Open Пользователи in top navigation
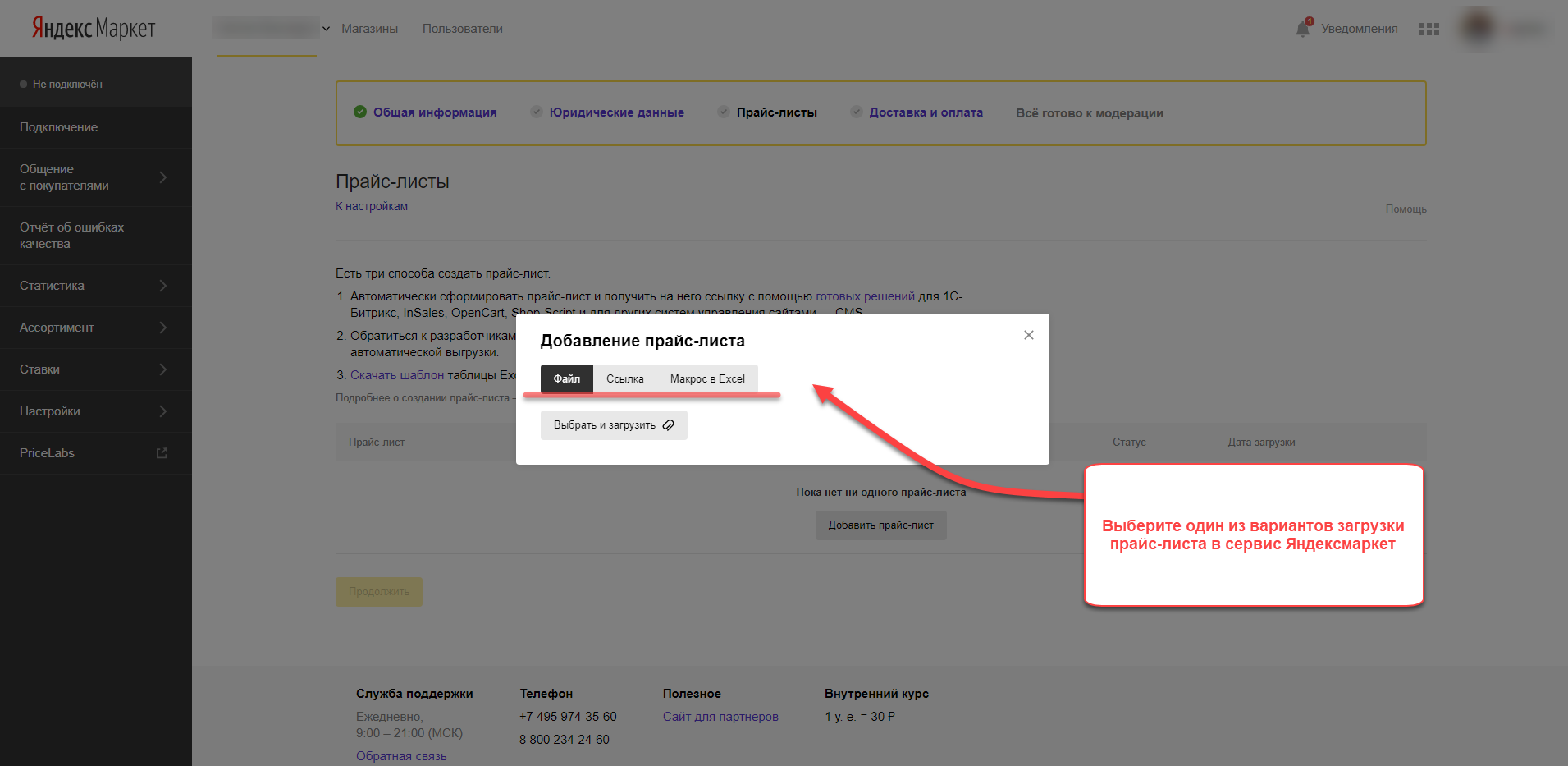Image resolution: width=1568 pixels, height=766 pixels. click(x=463, y=29)
